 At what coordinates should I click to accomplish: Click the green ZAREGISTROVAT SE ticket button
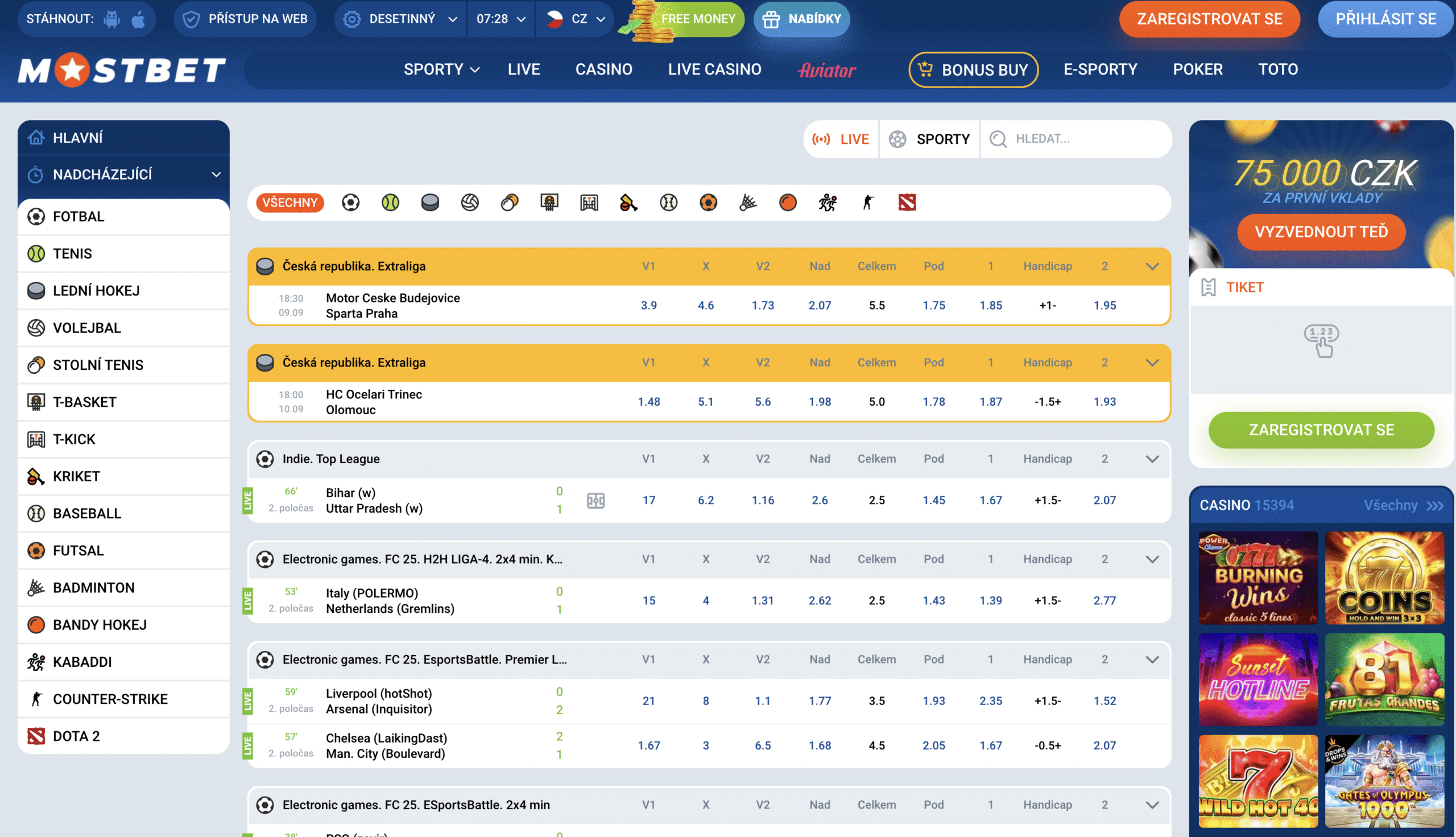coord(1321,430)
